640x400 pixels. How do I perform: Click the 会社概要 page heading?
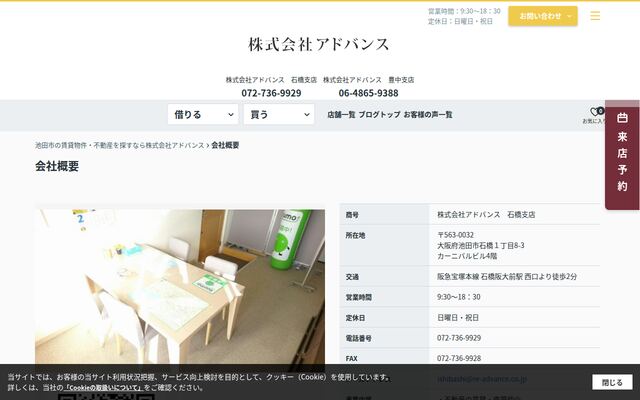(57, 166)
